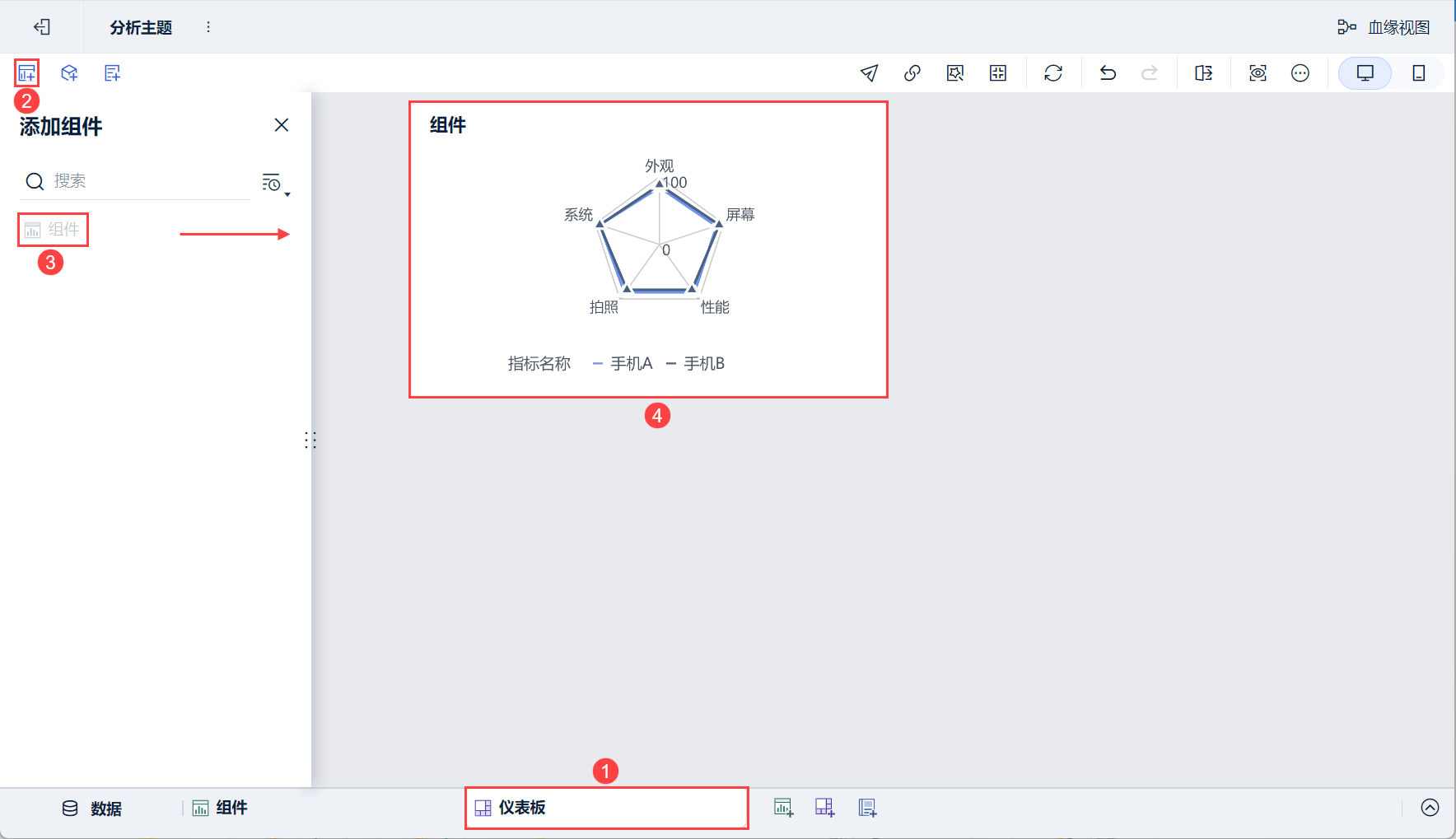Click the add component icon in top-left toolbar

coord(26,73)
